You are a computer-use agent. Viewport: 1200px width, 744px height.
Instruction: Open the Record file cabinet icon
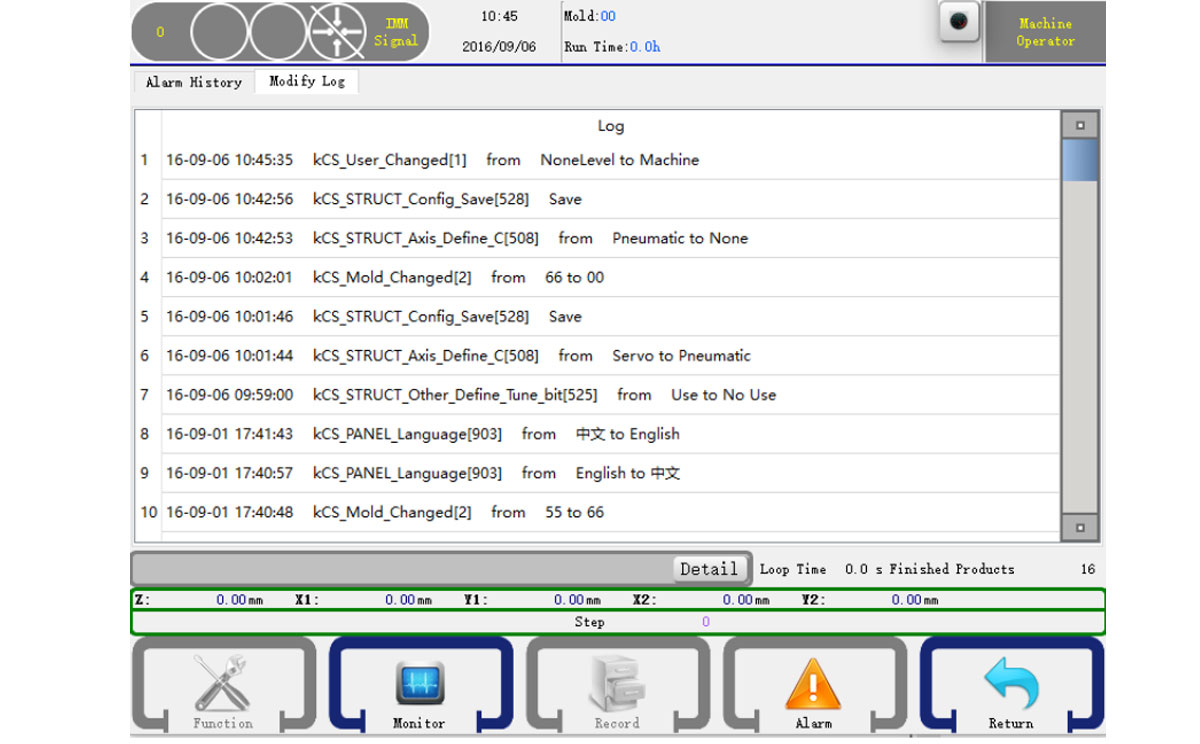pos(616,686)
